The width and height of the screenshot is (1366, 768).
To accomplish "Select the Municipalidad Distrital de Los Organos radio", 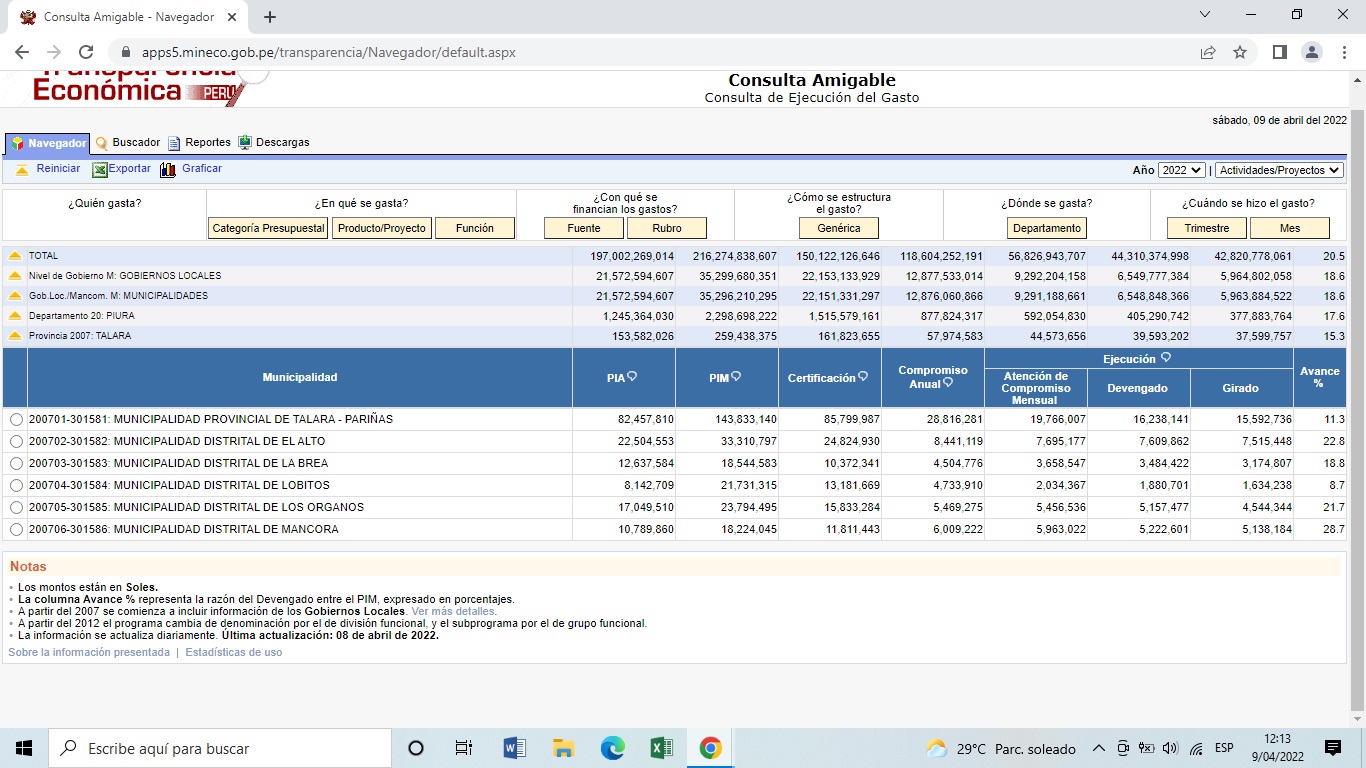I will tap(16, 508).
